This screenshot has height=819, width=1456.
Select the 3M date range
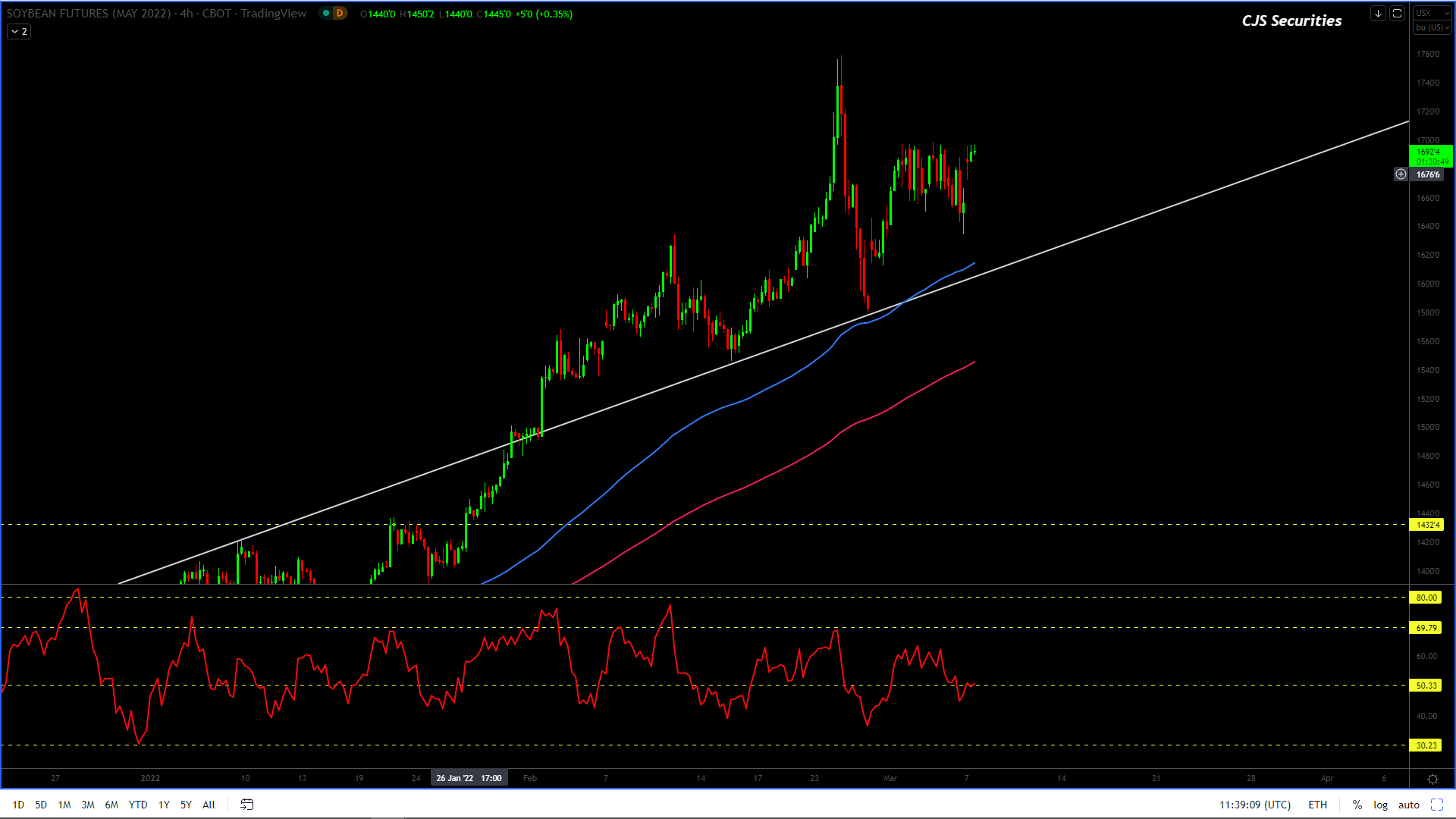(88, 805)
